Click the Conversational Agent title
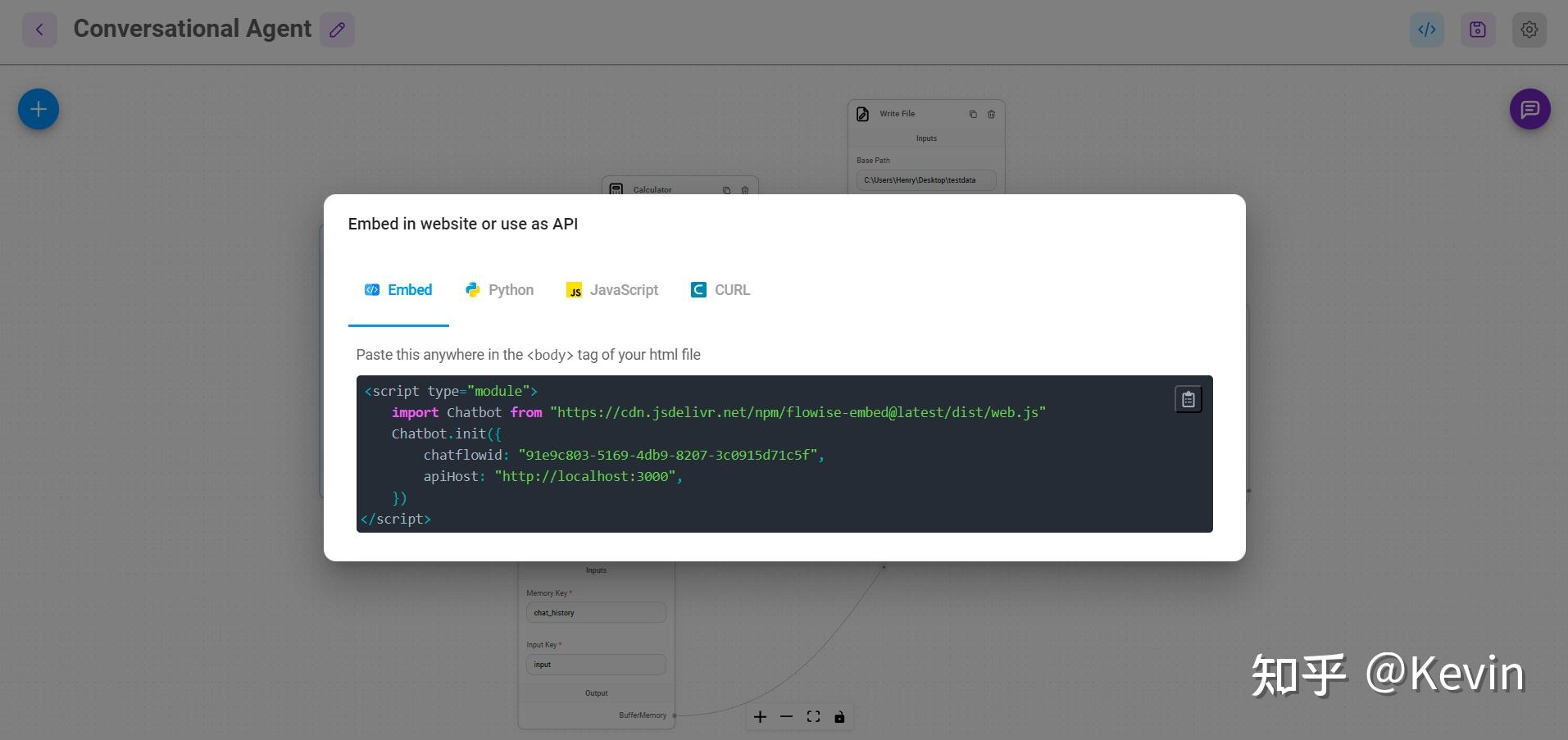 193,29
